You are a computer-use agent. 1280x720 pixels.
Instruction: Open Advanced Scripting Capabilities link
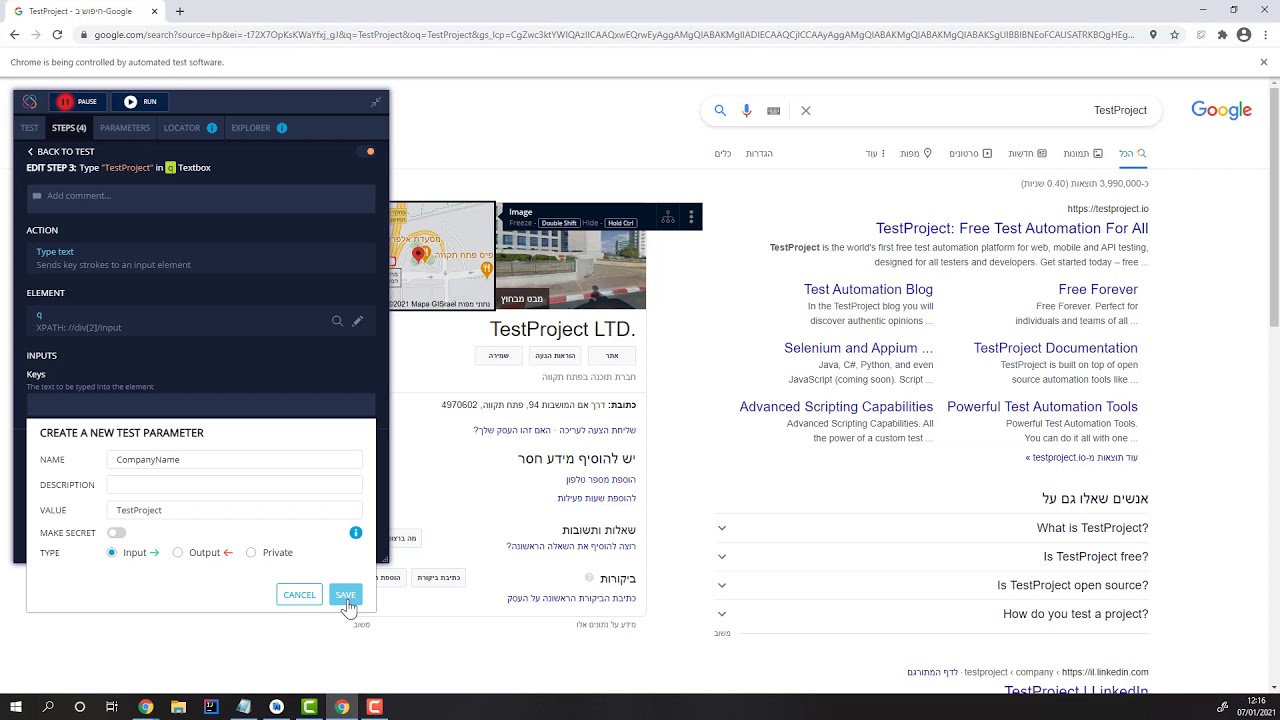point(836,407)
